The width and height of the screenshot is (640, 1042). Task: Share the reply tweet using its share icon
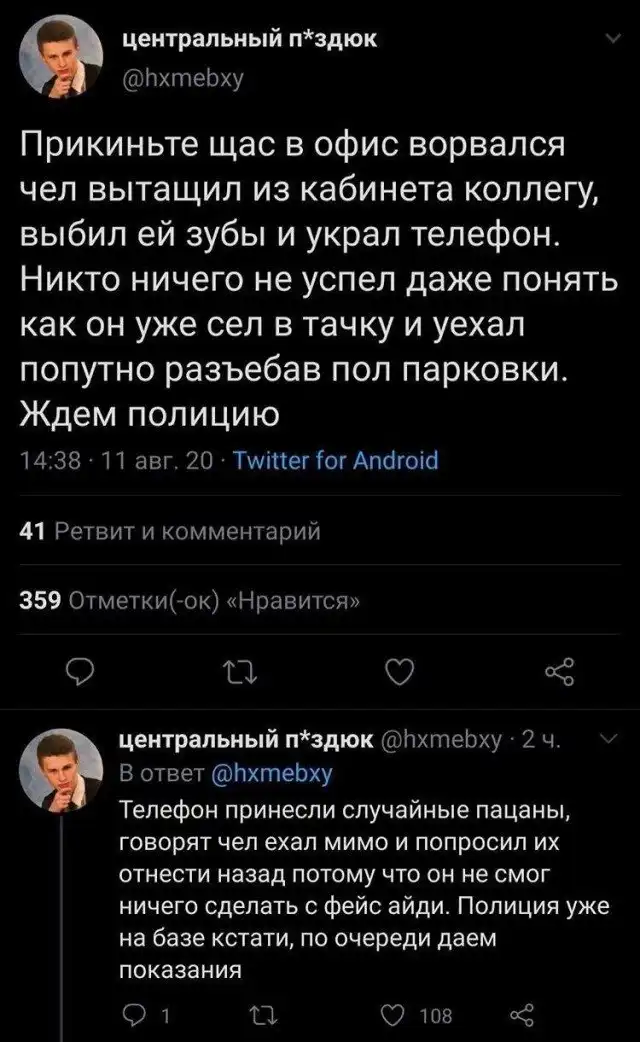(522, 1016)
